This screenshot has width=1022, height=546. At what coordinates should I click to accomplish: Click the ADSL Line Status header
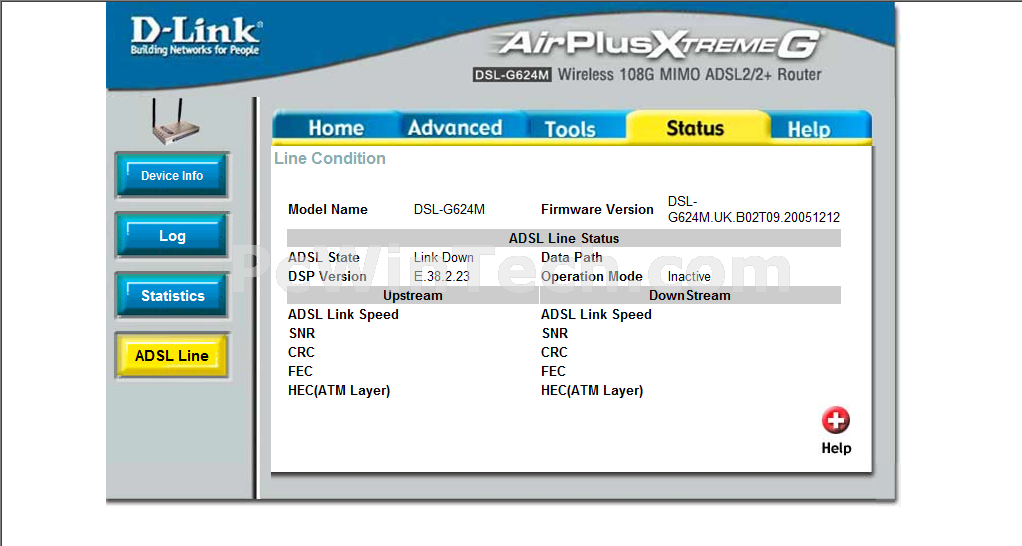pyautogui.click(x=564, y=238)
